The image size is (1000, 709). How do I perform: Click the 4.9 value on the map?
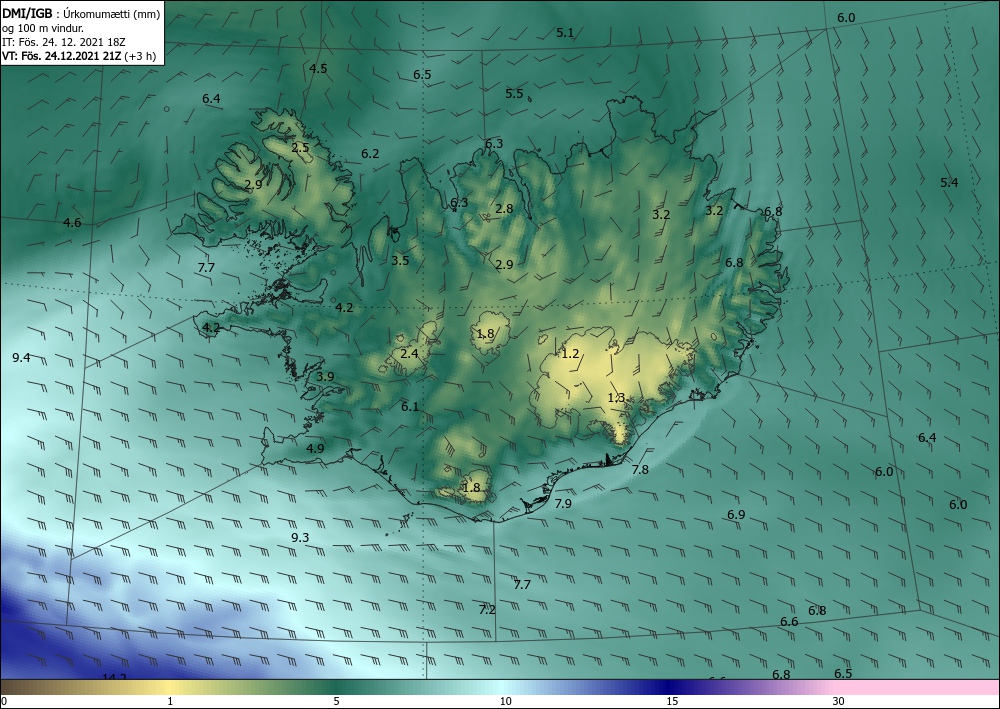pyautogui.click(x=315, y=449)
